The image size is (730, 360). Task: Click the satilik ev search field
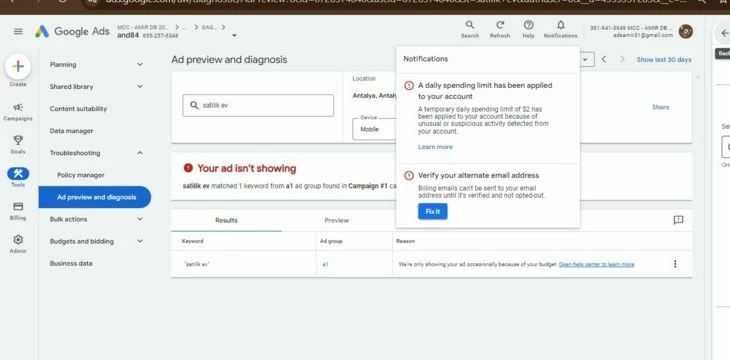pyautogui.click(x=258, y=105)
